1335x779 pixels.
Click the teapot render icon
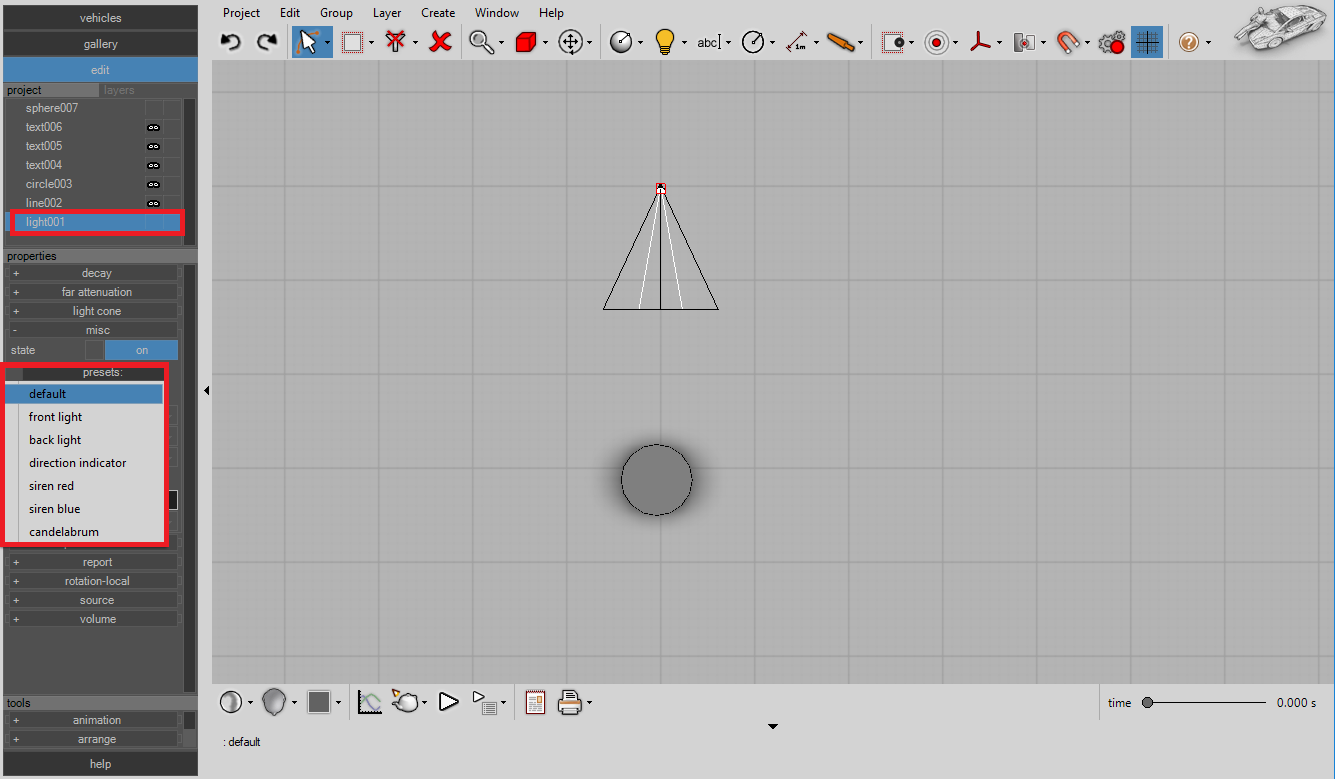coord(405,702)
